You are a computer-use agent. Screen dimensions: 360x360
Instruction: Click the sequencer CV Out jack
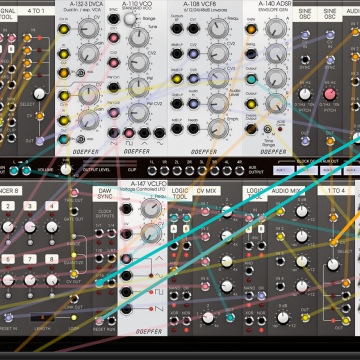point(74,274)
